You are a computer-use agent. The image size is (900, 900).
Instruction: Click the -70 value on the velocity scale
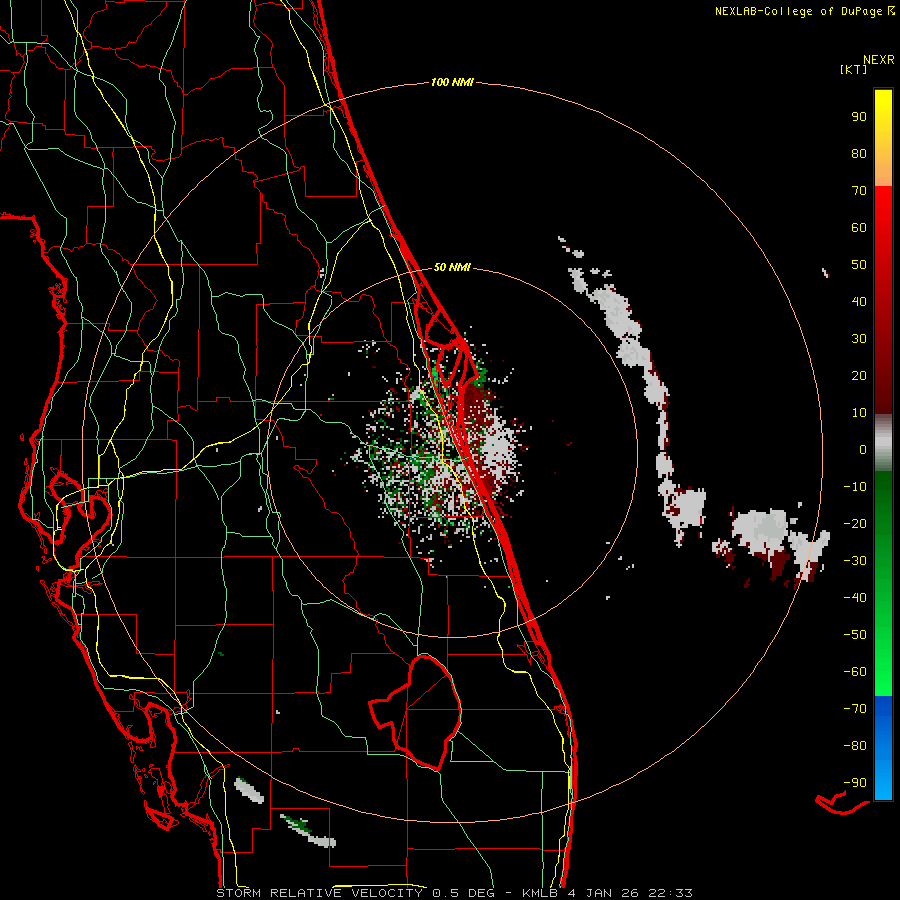click(855, 709)
